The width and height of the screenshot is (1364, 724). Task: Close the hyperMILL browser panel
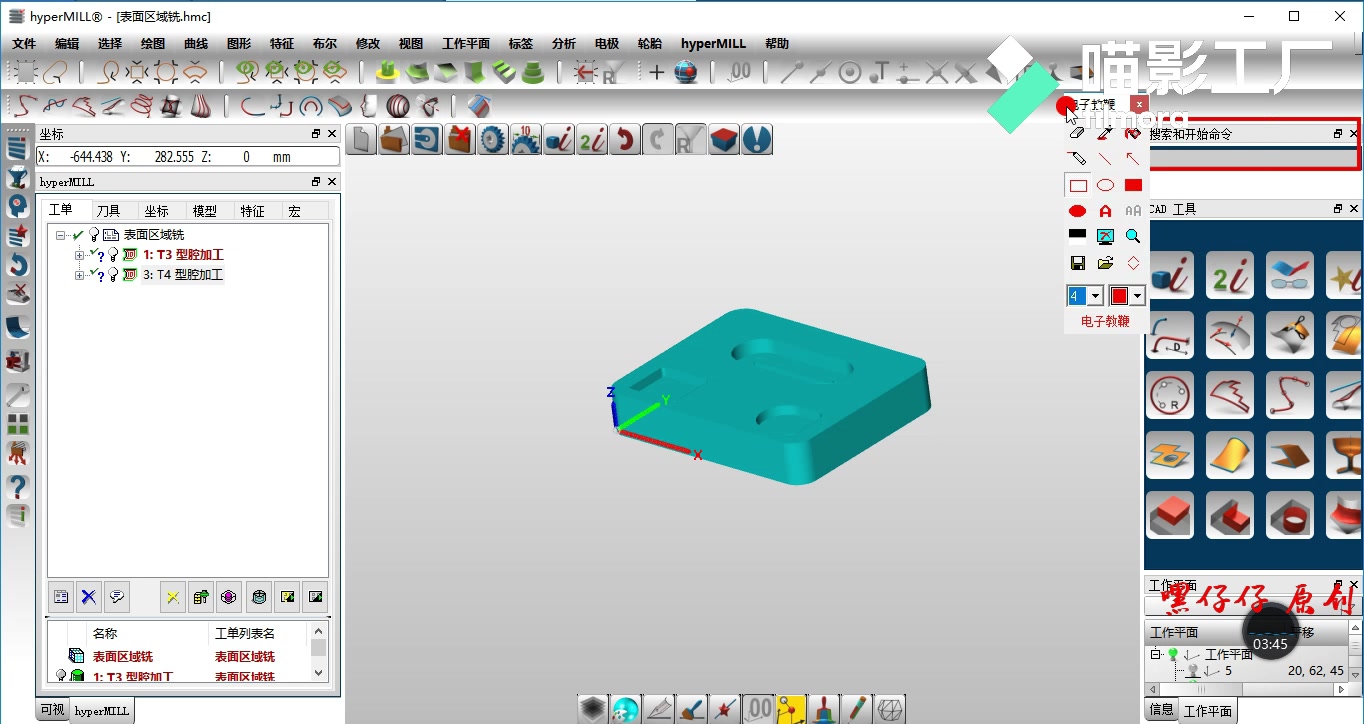[x=332, y=182]
